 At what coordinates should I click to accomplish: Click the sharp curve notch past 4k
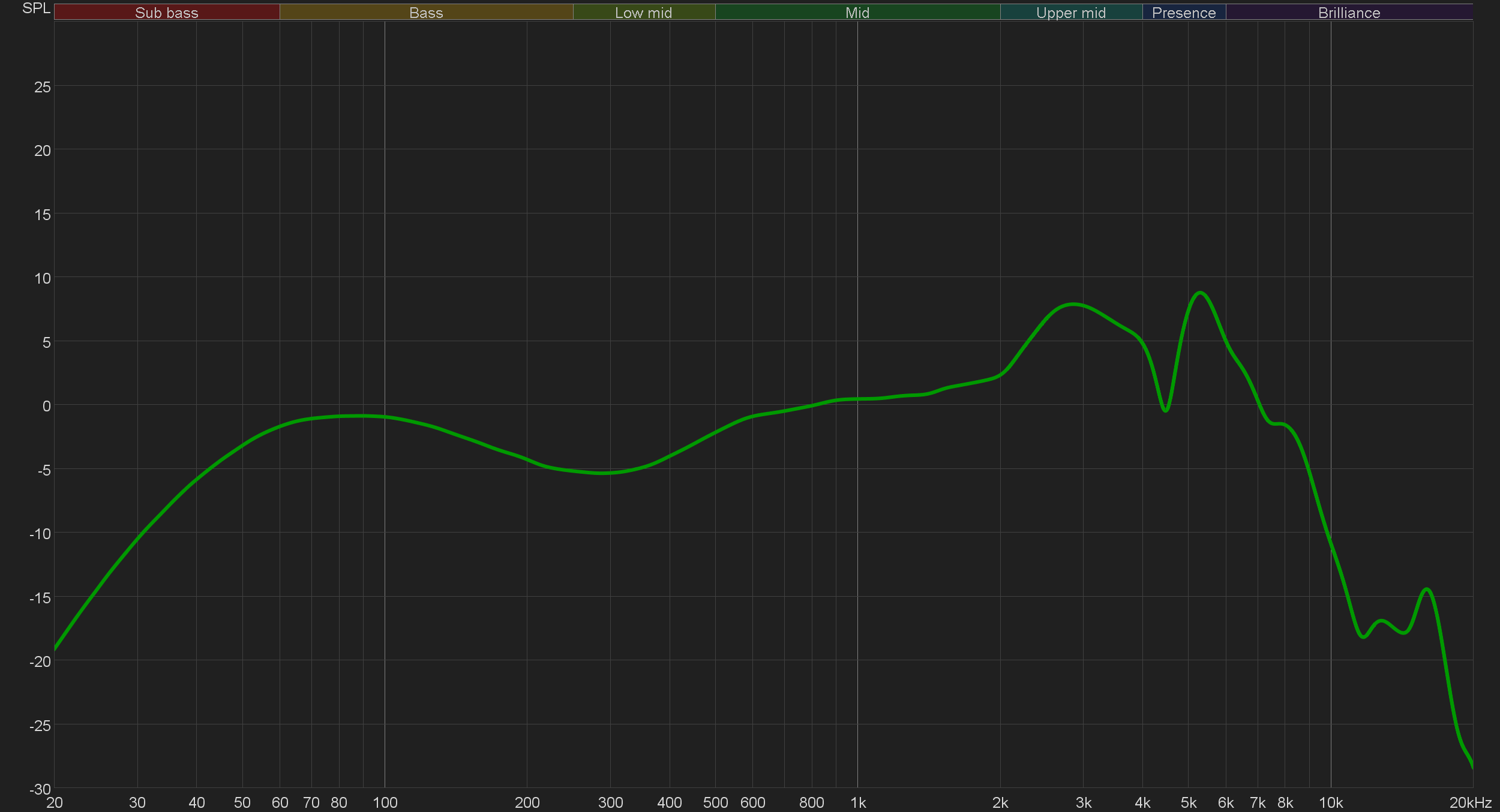[1165, 411]
